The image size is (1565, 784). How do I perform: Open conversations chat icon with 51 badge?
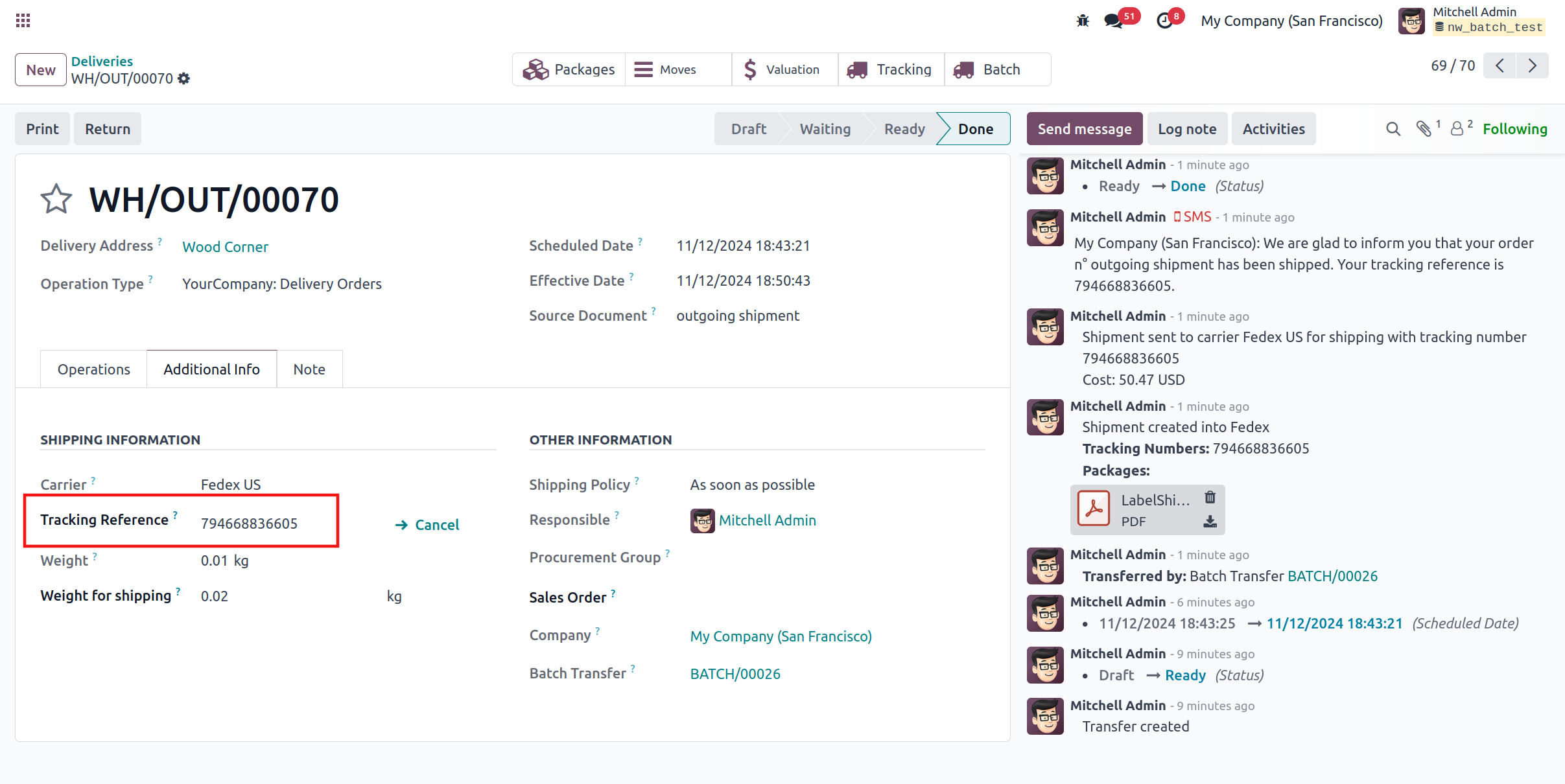pyautogui.click(x=1114, y=21)
